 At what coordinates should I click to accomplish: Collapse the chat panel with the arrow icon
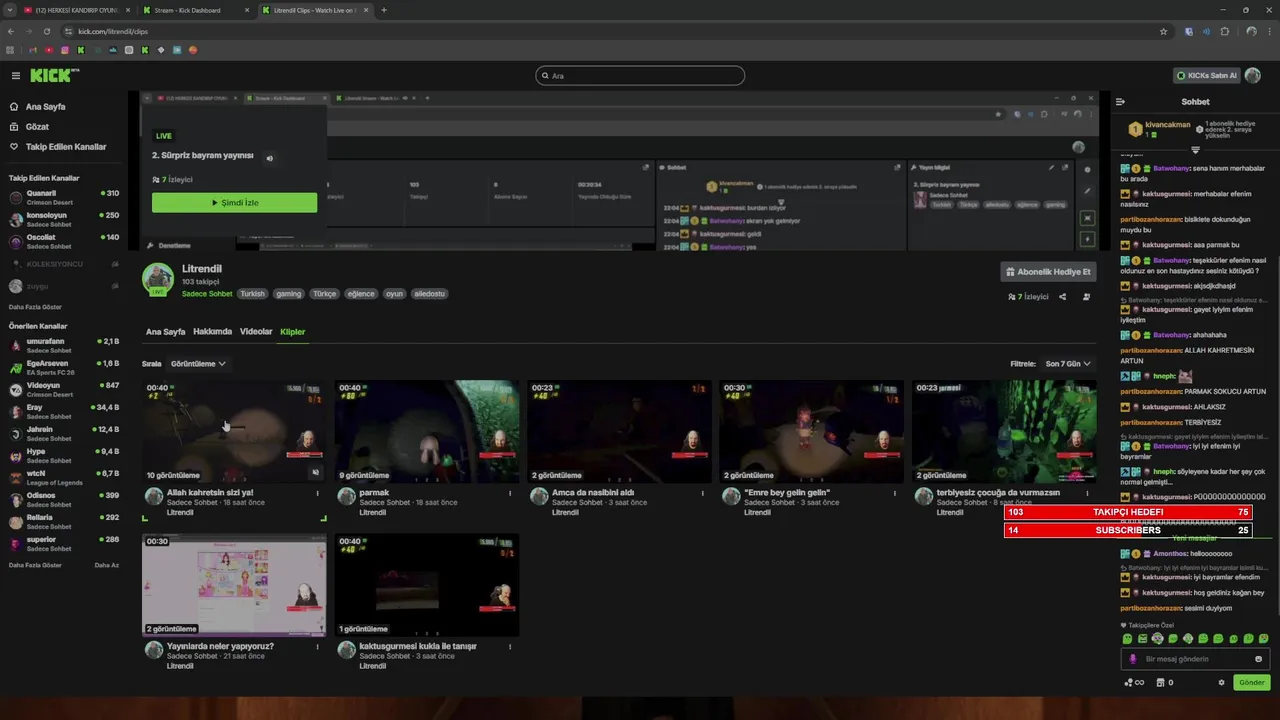tap(1120, 102)
